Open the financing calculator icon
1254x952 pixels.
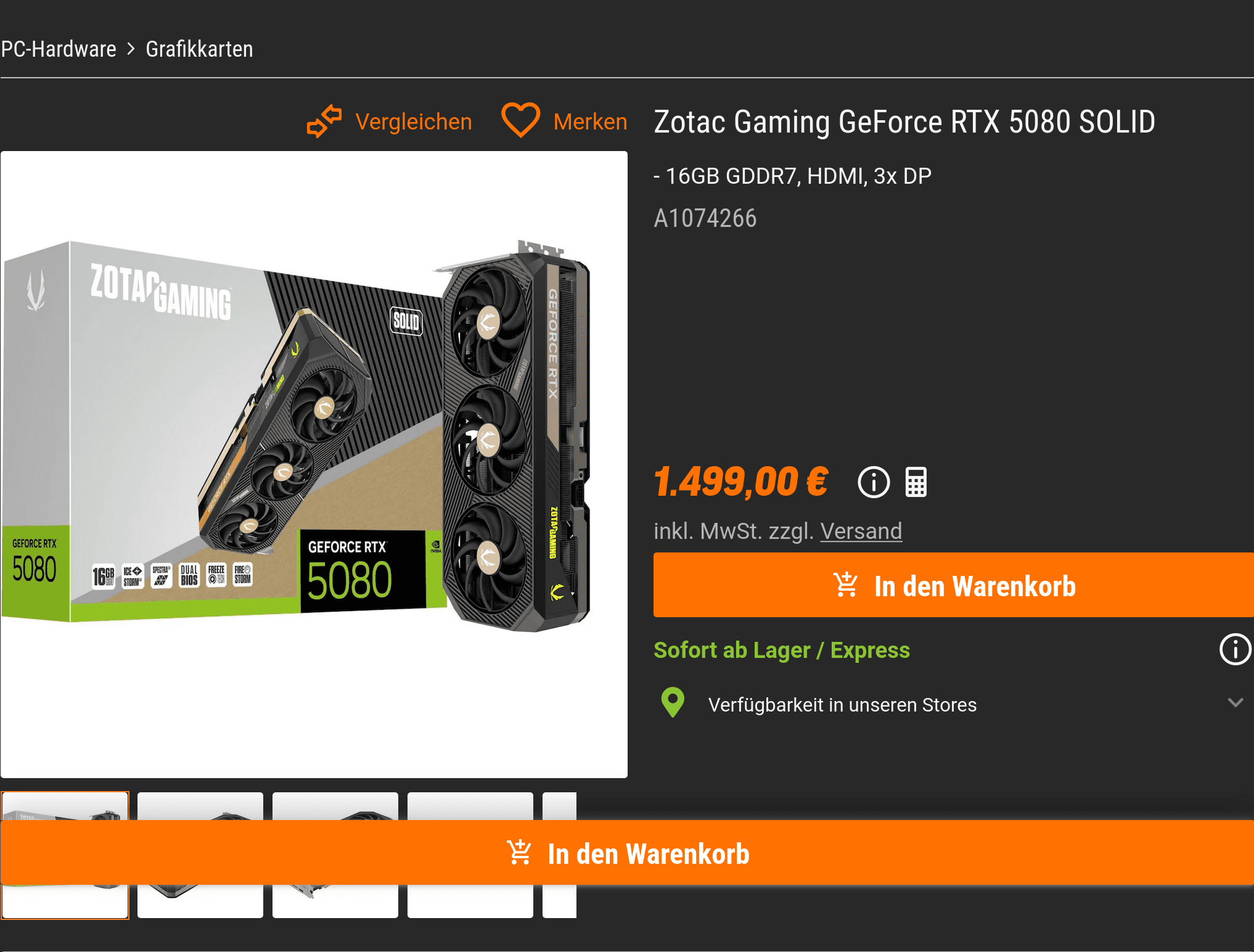(916, 482)
